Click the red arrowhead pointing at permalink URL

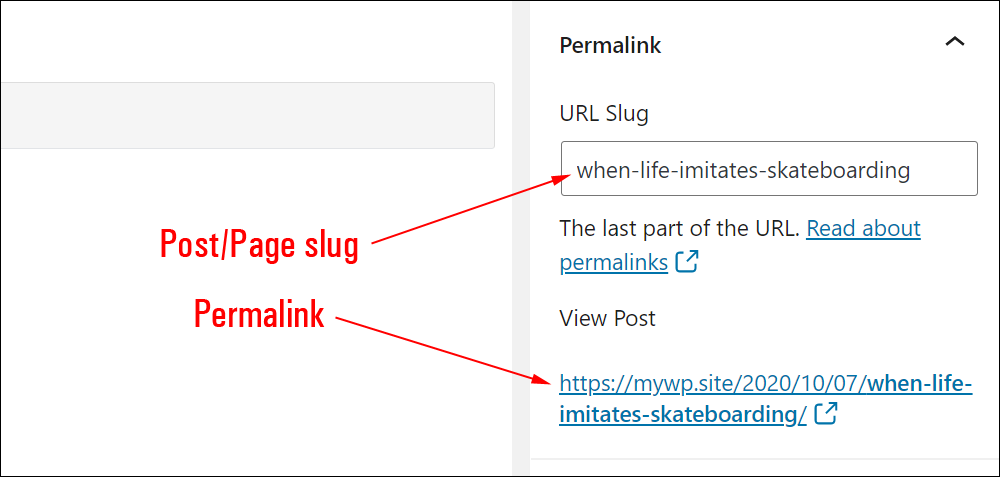pos(542,380)
